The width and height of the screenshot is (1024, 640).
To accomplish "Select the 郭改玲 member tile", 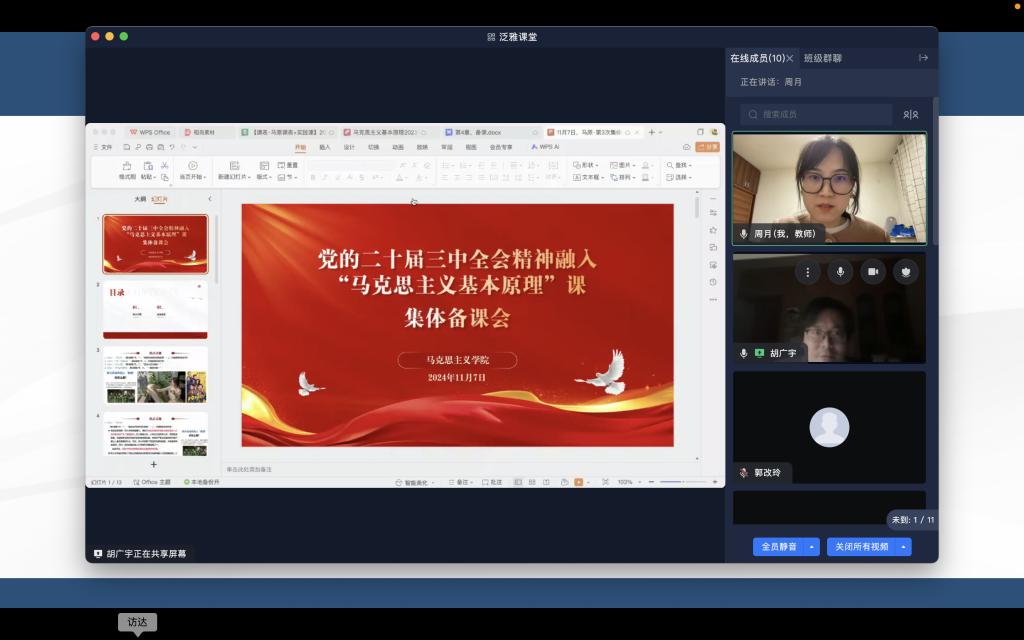I will tap(829, 428).
